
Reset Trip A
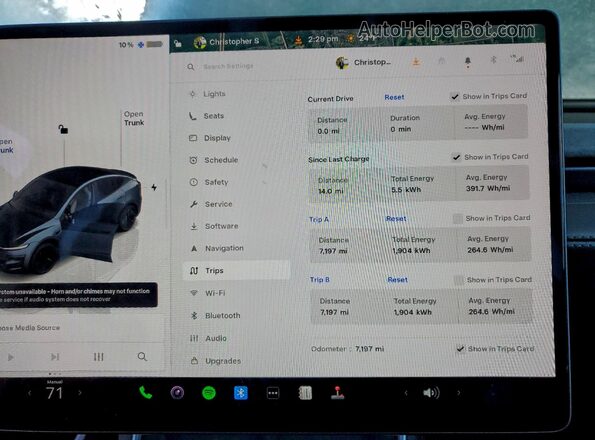pyautogui.click(x=396, y=218)
